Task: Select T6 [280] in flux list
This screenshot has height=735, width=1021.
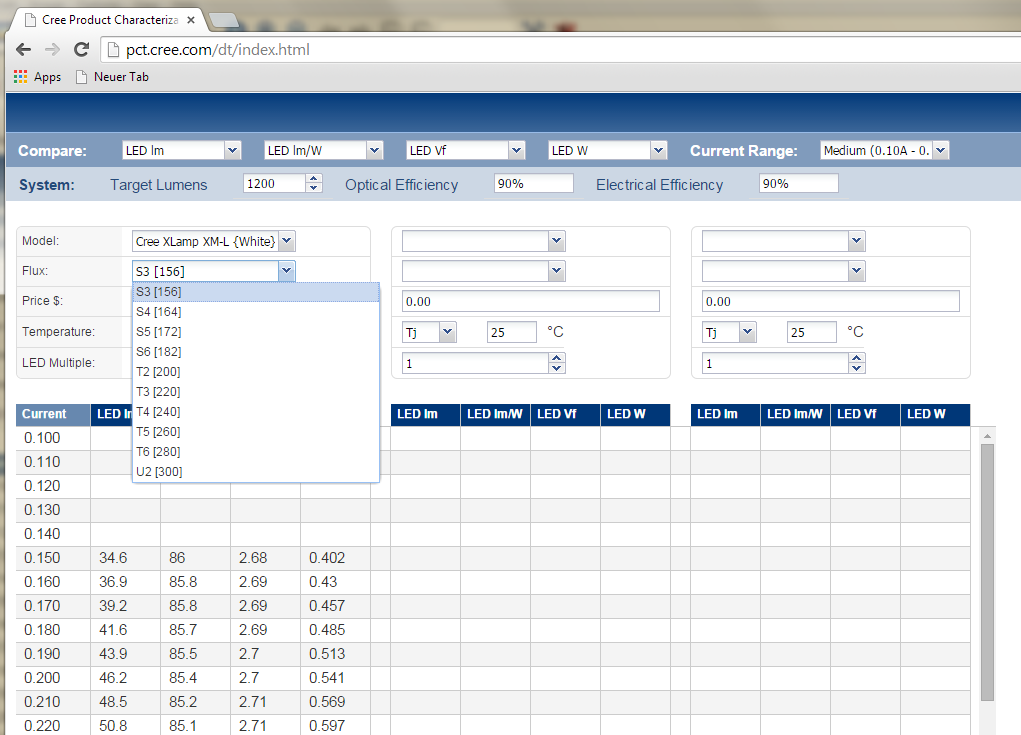Action: tap(256, 452)
